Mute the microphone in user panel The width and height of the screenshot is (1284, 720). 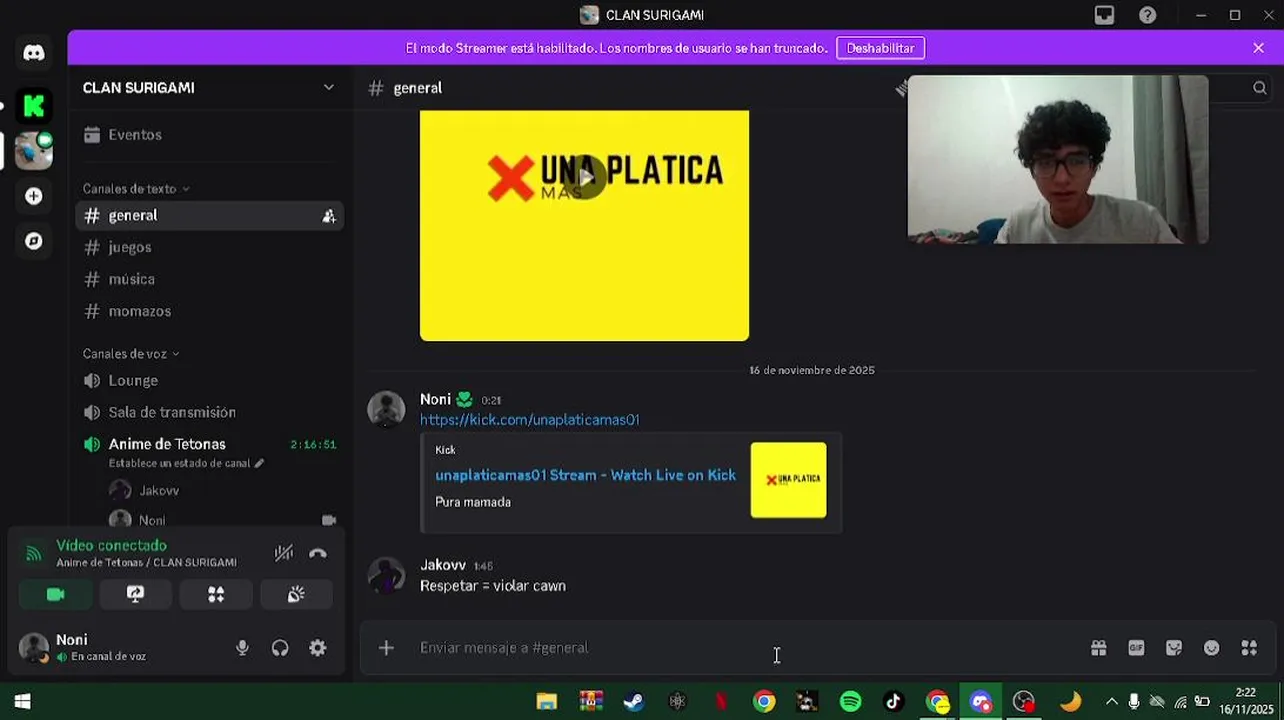pos(242,648)
